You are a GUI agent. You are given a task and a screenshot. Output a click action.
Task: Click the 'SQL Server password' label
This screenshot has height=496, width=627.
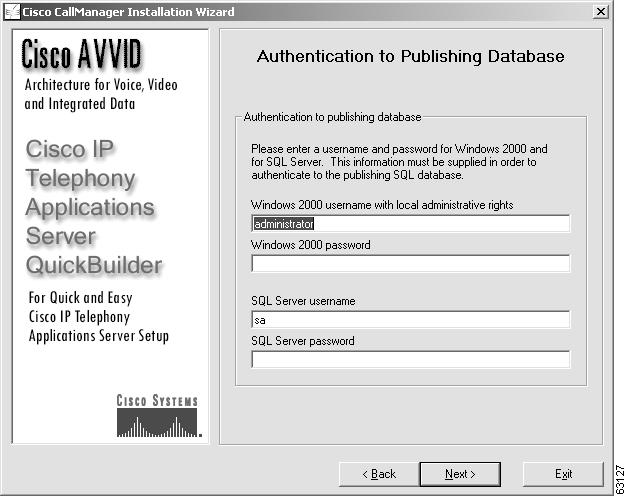(303, 341)
